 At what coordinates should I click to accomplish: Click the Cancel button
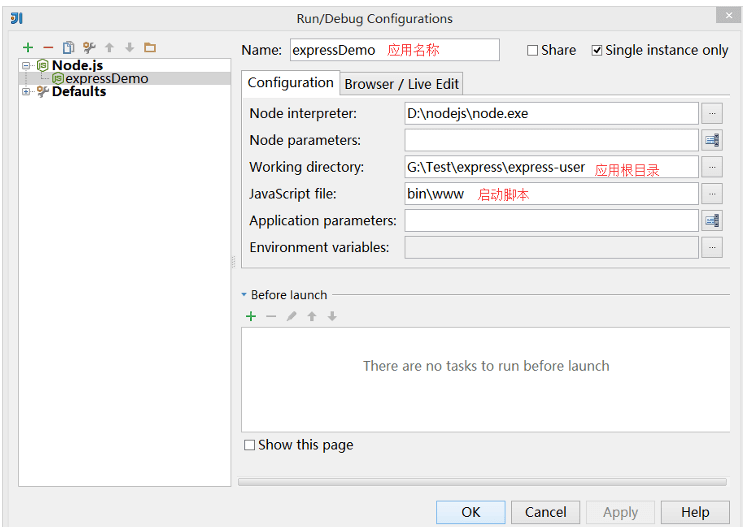pyautogui.click(x=545, y=512)
